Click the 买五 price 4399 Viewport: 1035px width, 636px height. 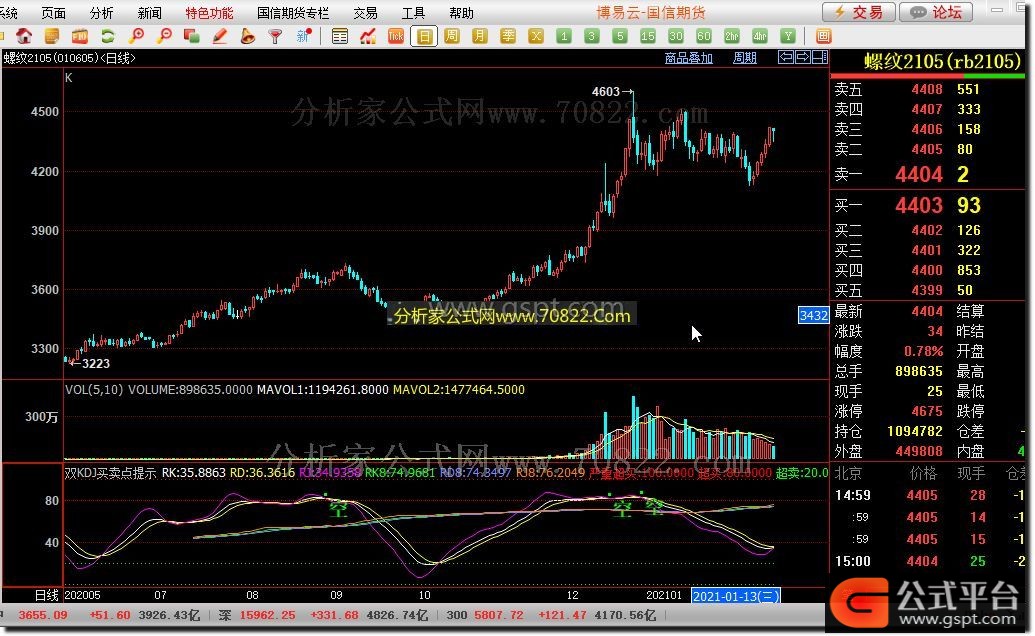tap(927, 290)
